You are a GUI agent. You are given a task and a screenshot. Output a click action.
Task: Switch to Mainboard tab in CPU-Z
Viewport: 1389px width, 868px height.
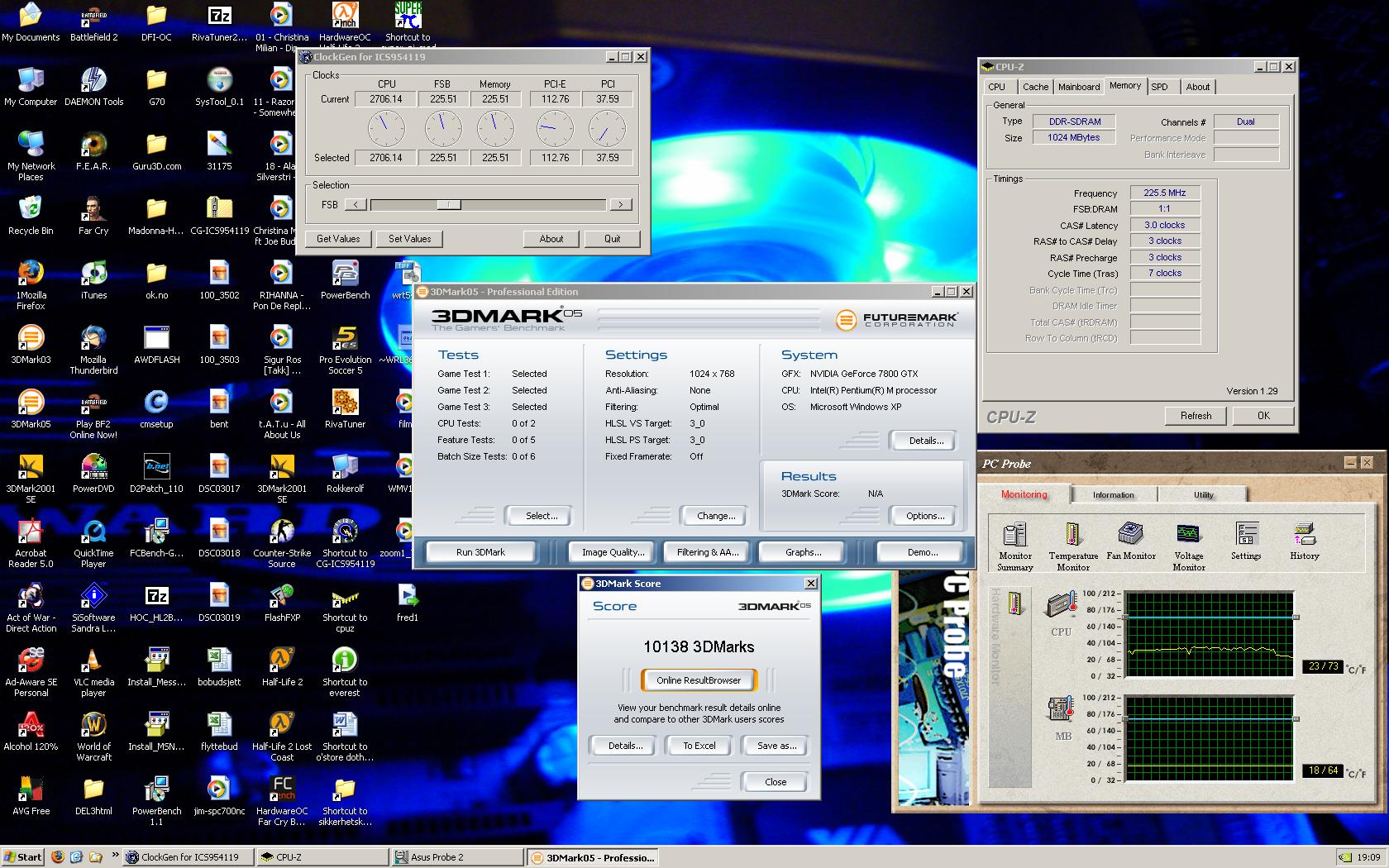1079,87
